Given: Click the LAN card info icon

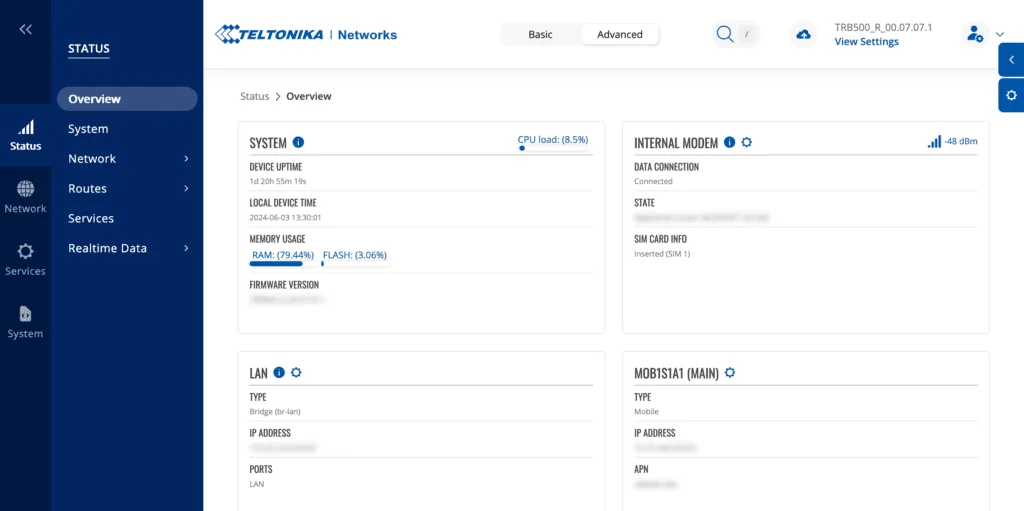Looking at the screenshot, I should (x=279, y=372).
